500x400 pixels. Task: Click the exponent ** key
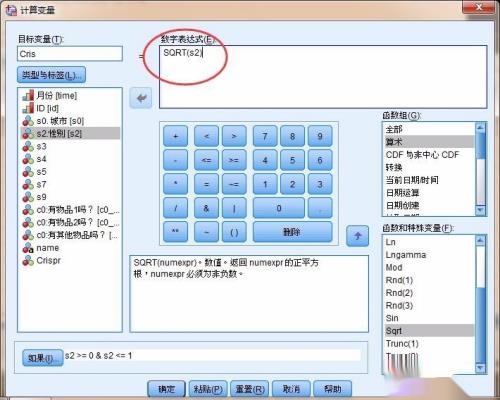pos(175,232)
